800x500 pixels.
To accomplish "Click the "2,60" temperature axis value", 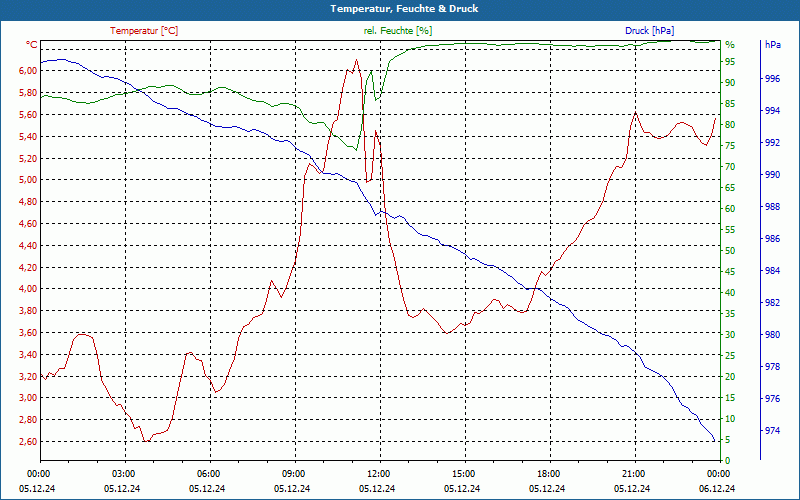I will click(28, 441).
